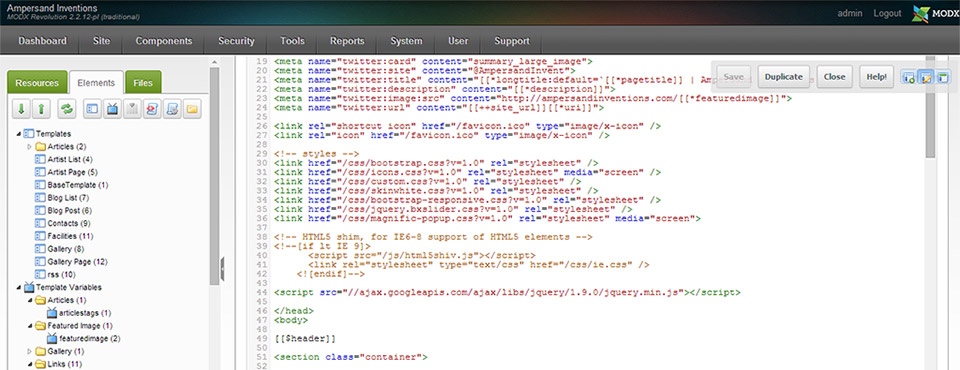
Task: Collapse the Links (11) folder
Action: [30, 364]
